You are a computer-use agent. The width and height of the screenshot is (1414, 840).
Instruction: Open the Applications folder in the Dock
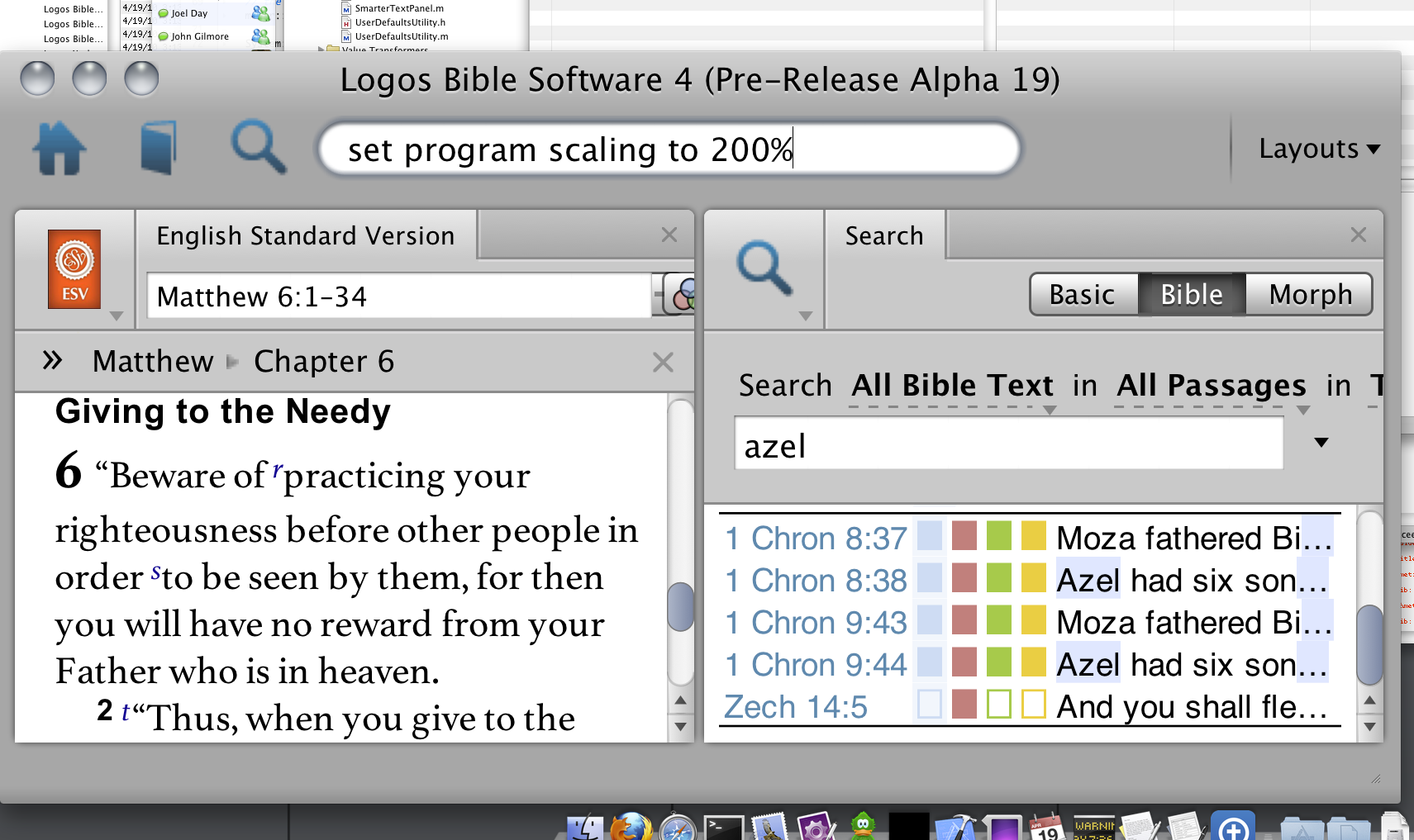(x=1302, y=828)
